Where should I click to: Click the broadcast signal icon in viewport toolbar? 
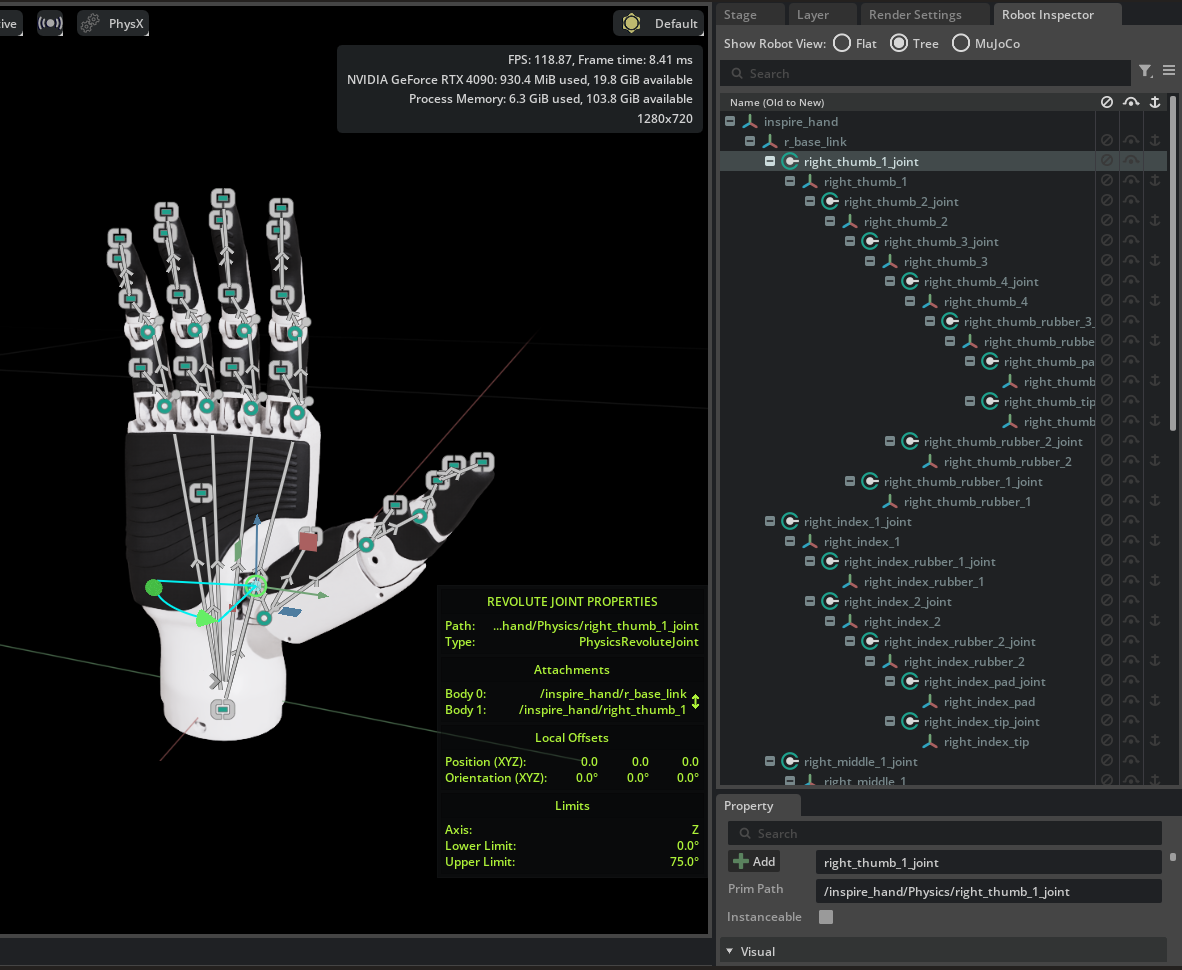coord(51,23)
